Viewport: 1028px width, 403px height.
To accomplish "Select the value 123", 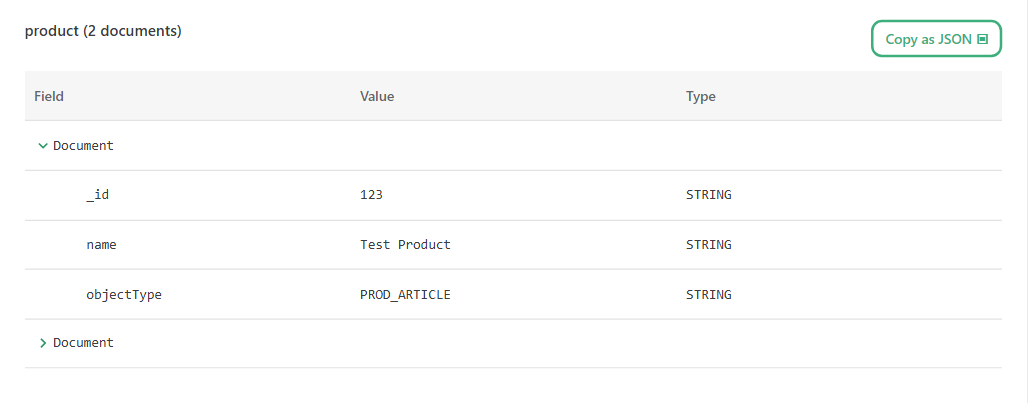I will pyautogui.click(x=371, y=195).
